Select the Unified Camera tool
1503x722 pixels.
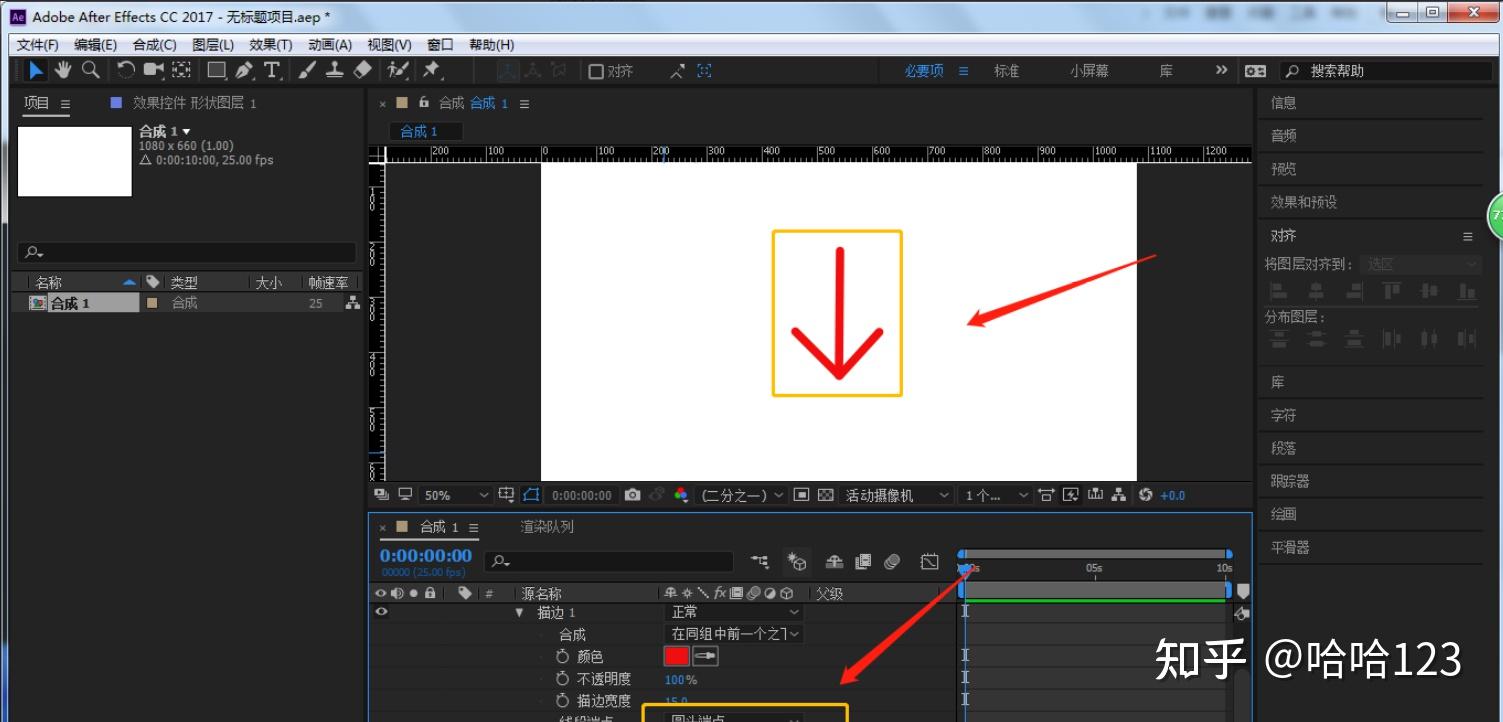point(153,70)
